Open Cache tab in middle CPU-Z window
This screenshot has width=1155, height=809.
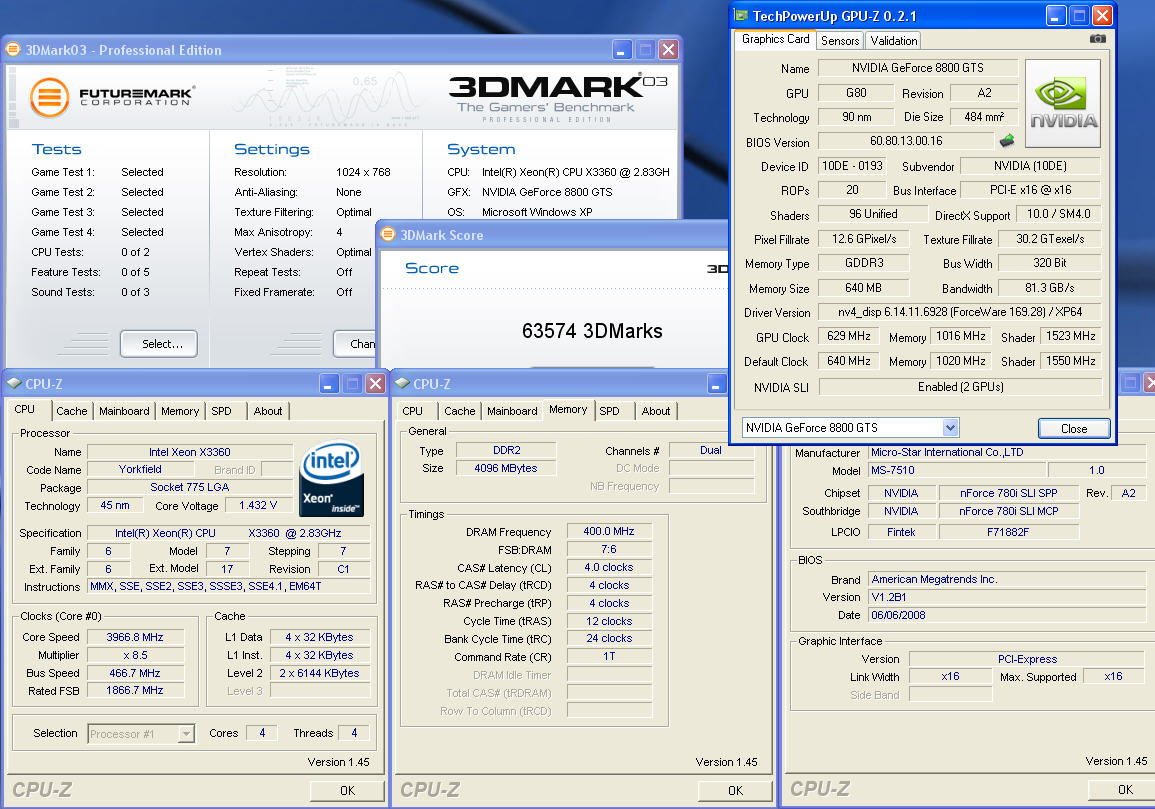[x=460, y=411]
